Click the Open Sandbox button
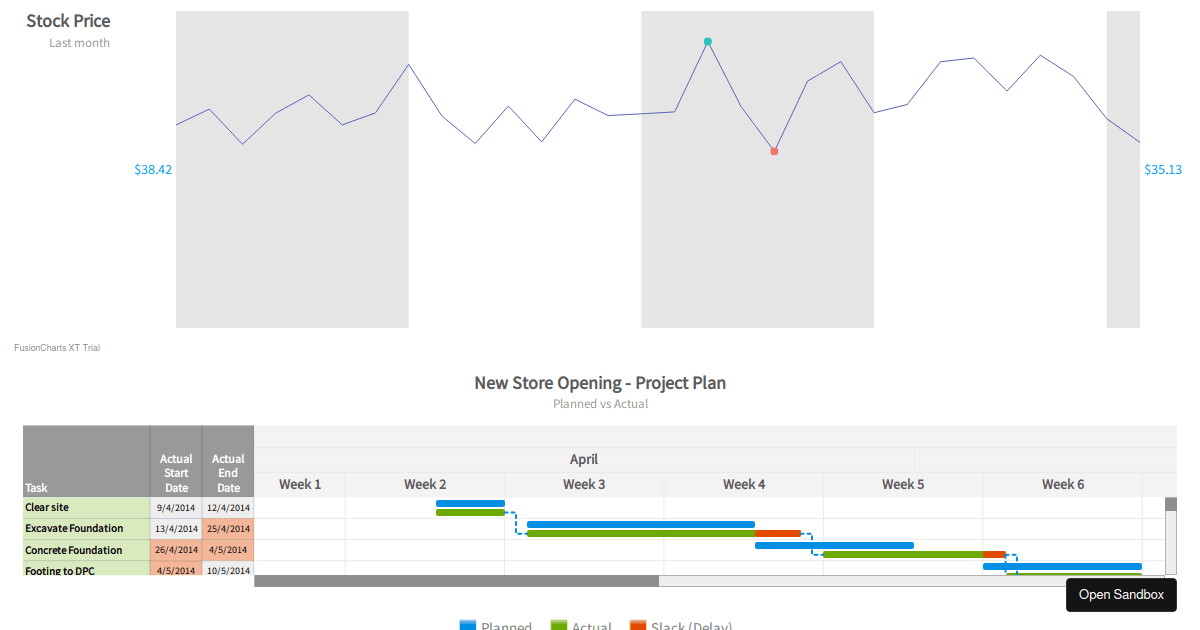Viewport: 1200px width, 630px height. coord(1121,594)
